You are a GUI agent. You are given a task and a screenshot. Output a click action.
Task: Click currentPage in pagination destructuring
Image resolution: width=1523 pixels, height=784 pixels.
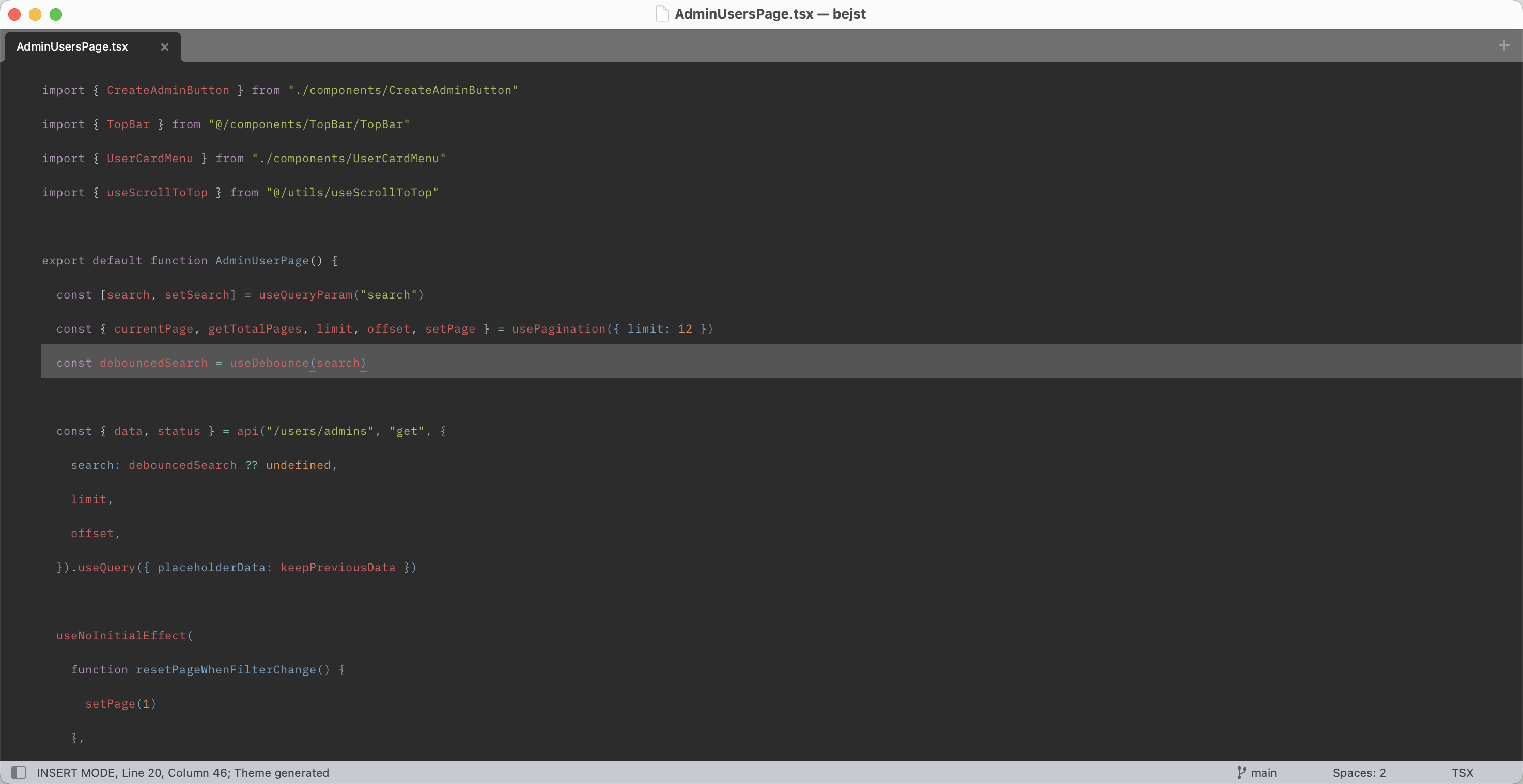pos(154,329)
